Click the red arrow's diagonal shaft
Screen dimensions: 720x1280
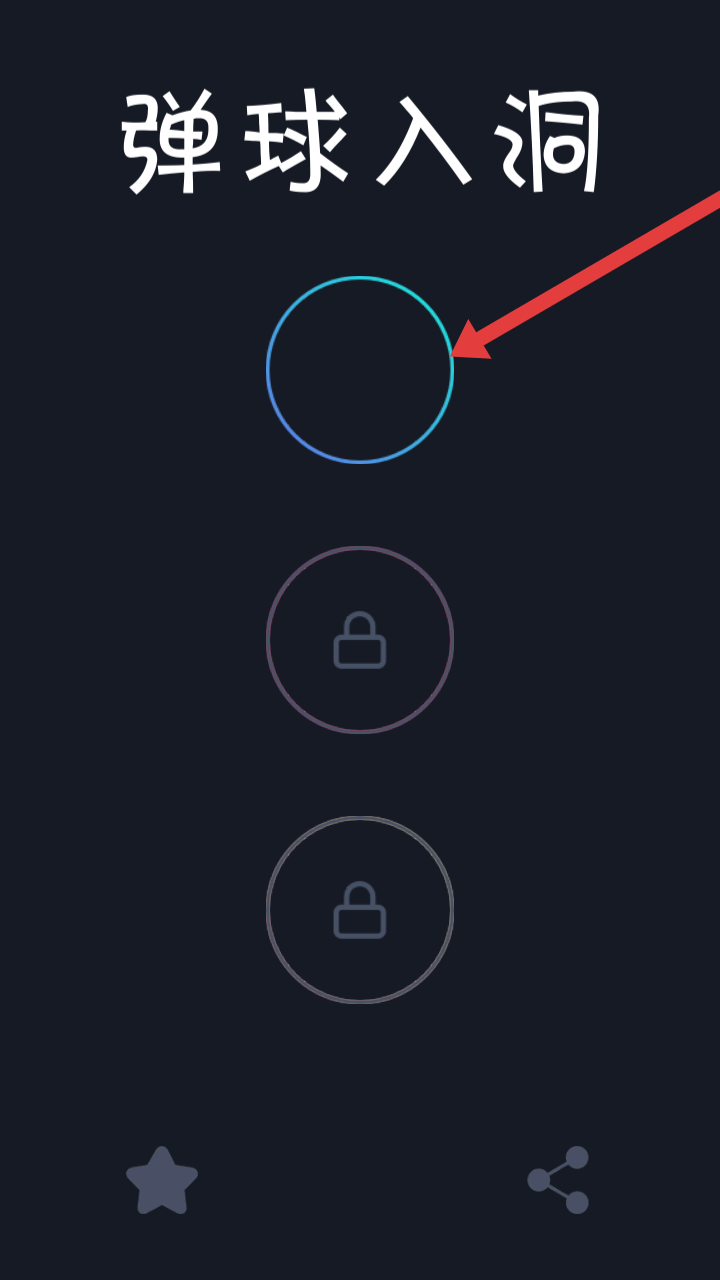click(x=600, y=267)
